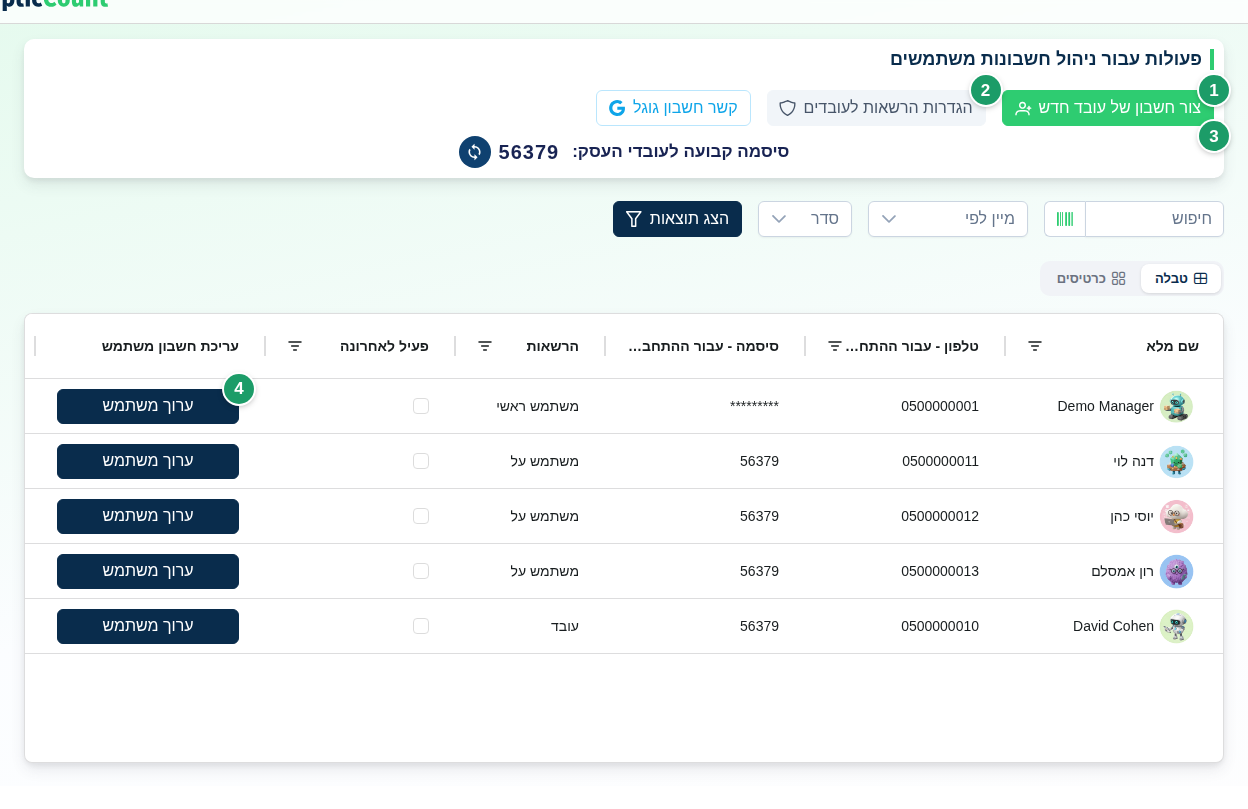Screen dimensions: 1248x809
Task: Click the masked password in Demo Manager row
Action: [754, 405]
